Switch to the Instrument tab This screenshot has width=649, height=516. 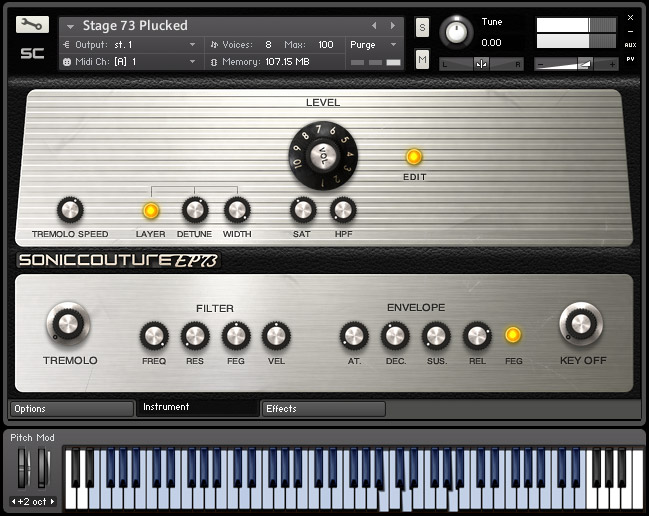198,408
